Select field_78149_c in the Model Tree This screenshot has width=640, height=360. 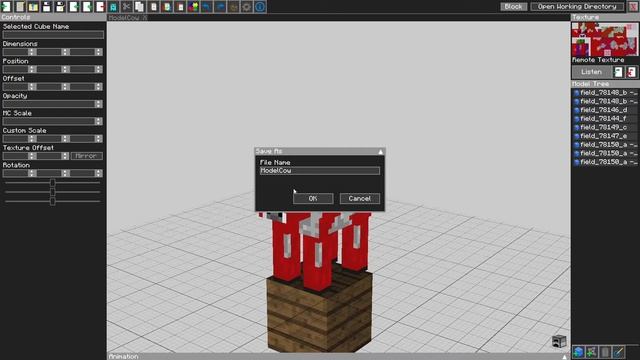604,127
